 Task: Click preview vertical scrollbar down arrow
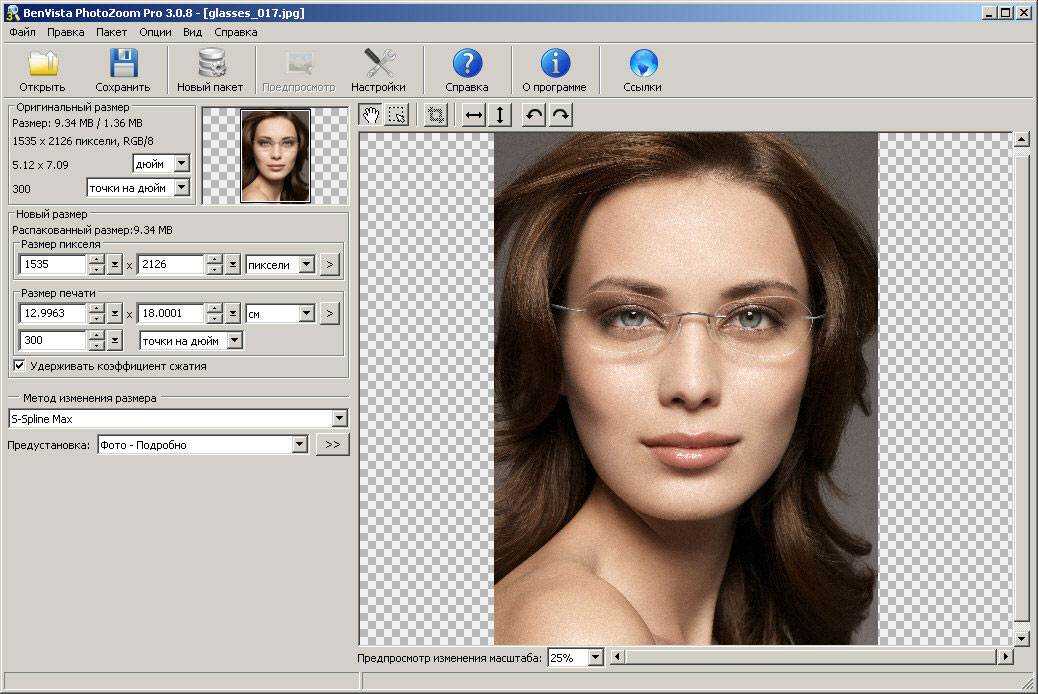(x=1021, y=638)
